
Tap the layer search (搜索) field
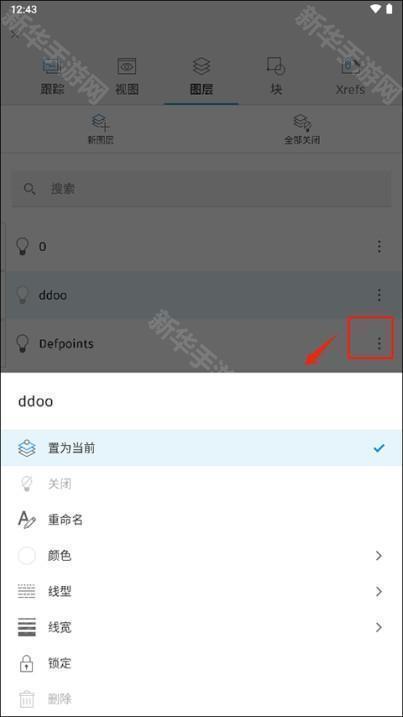[201, 189]
